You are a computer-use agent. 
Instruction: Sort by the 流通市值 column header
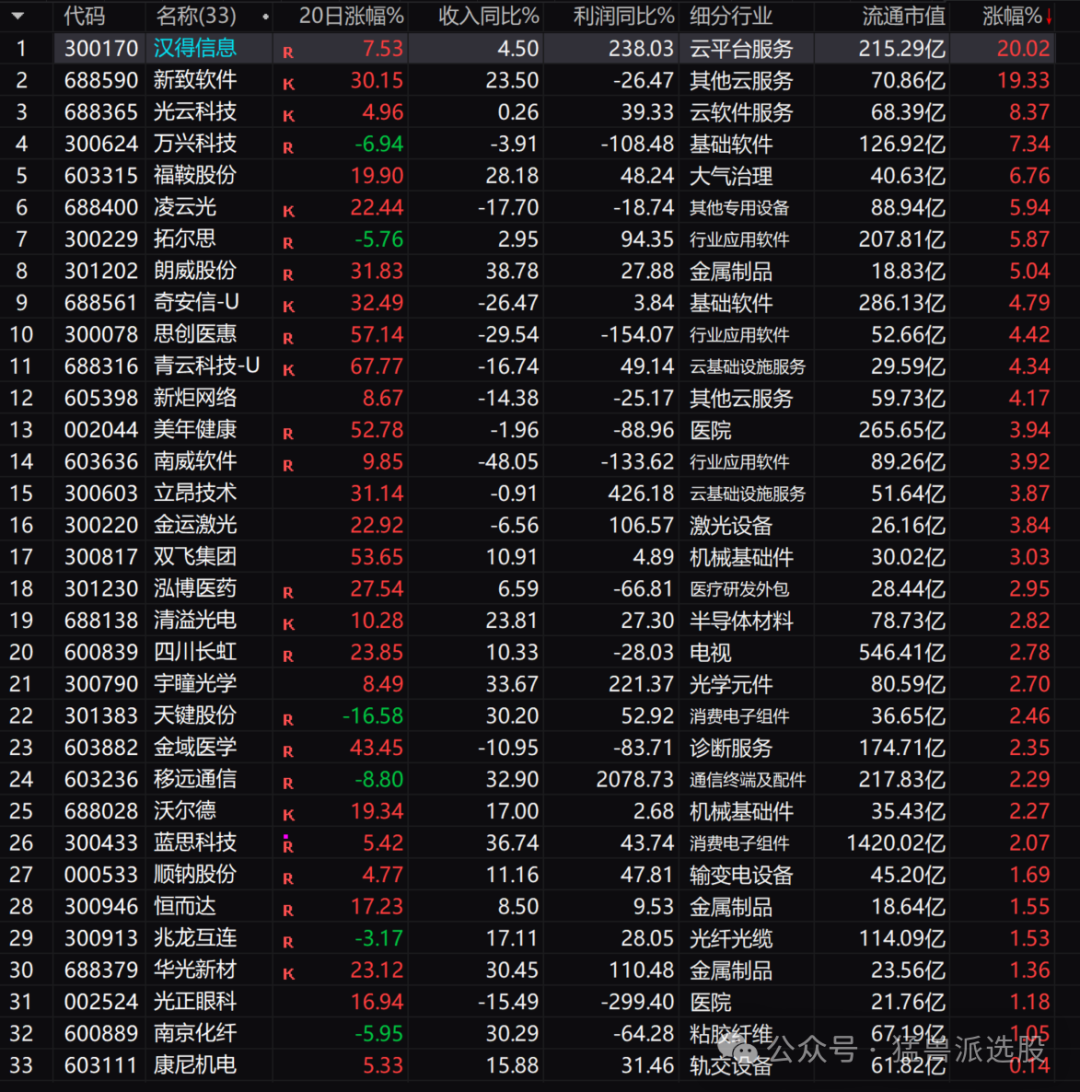click(904, 15)
